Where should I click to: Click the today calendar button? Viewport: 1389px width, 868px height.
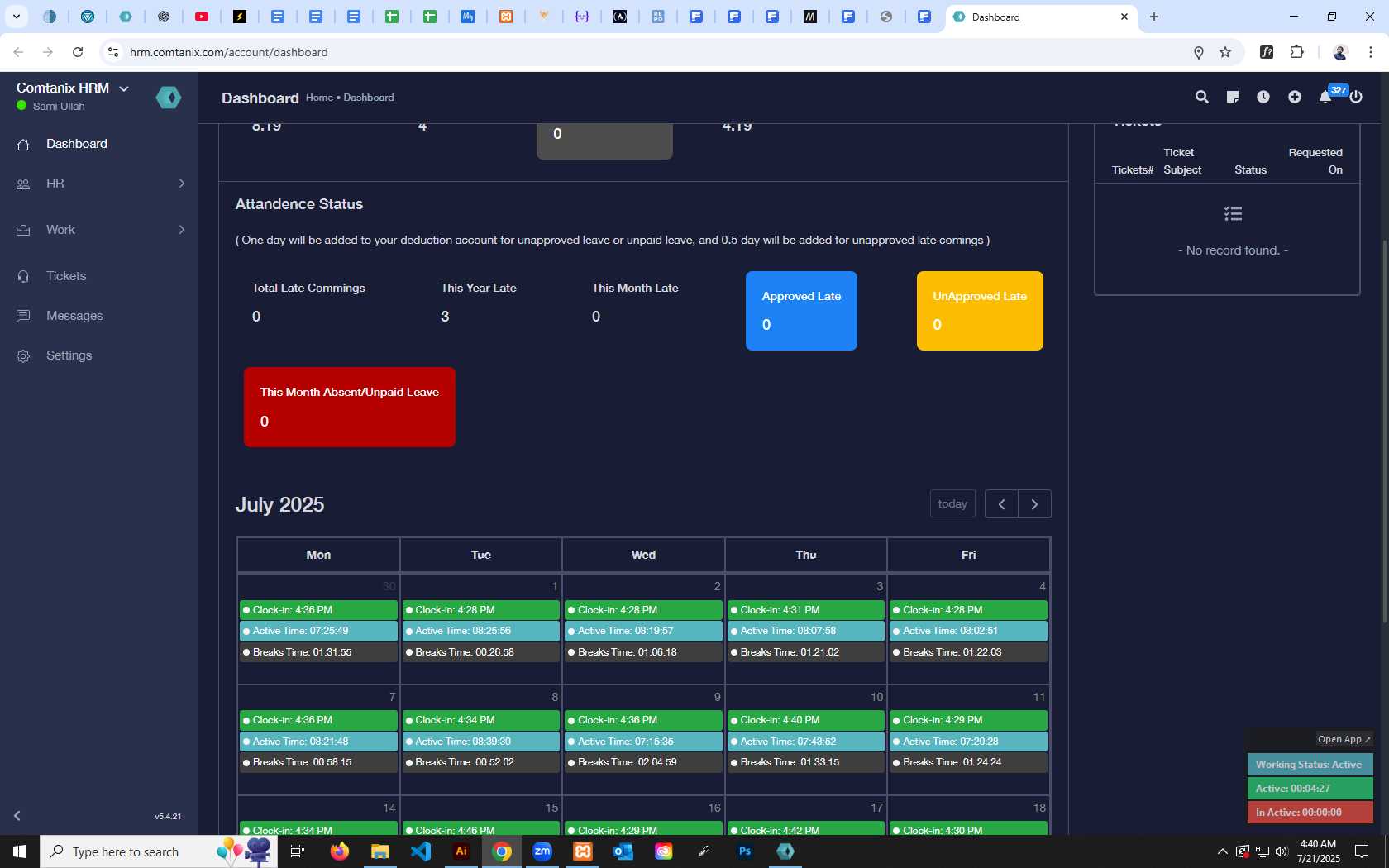tap(952, 504)
